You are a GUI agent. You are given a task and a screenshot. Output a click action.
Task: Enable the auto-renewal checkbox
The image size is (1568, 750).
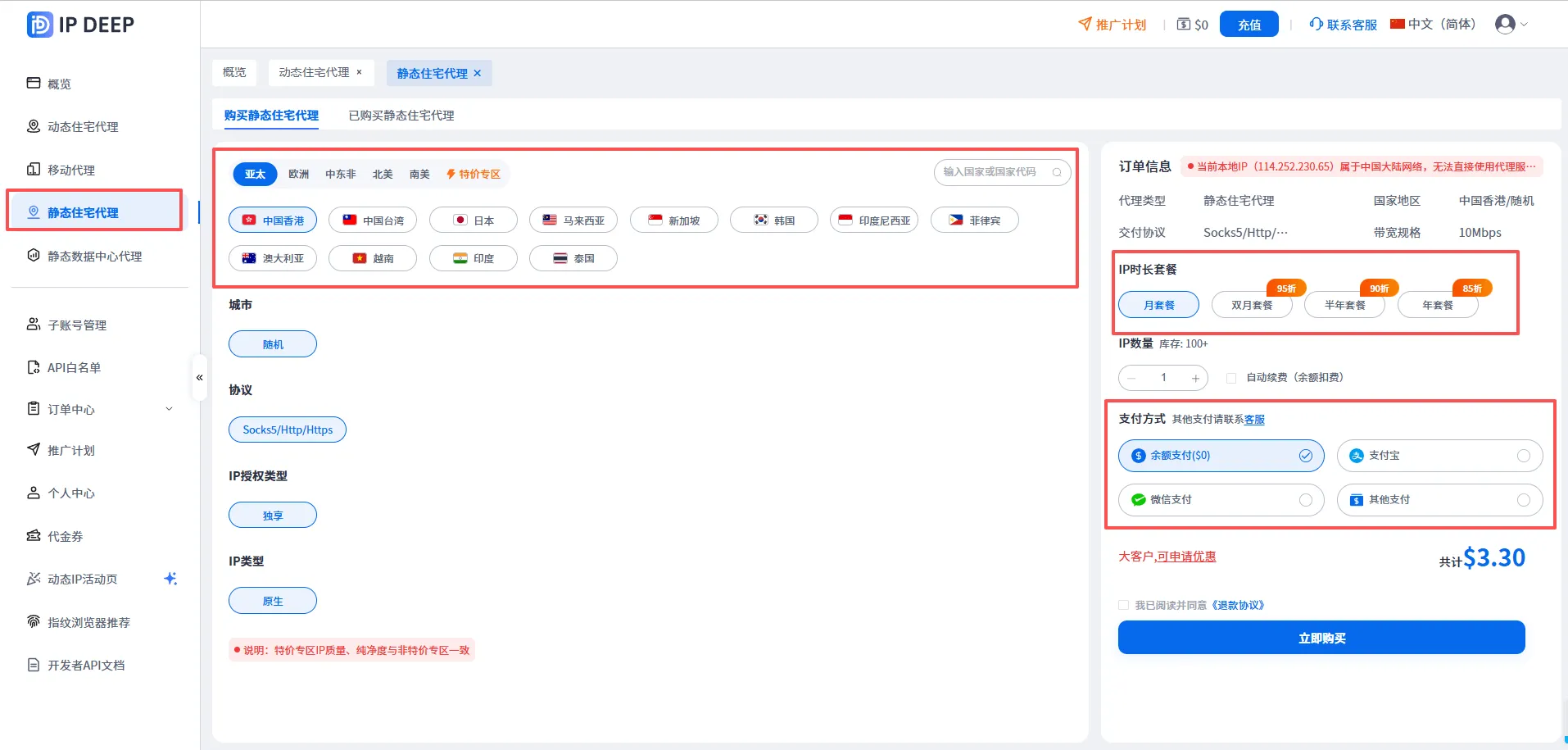coord(1231,378)
